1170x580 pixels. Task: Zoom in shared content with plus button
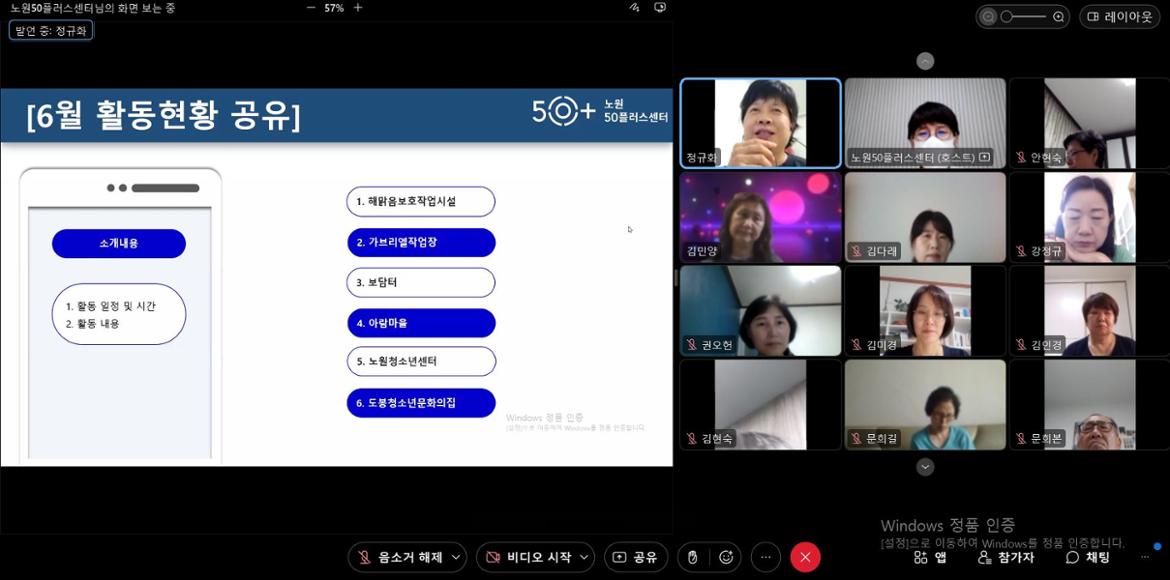tap(358, 8)
